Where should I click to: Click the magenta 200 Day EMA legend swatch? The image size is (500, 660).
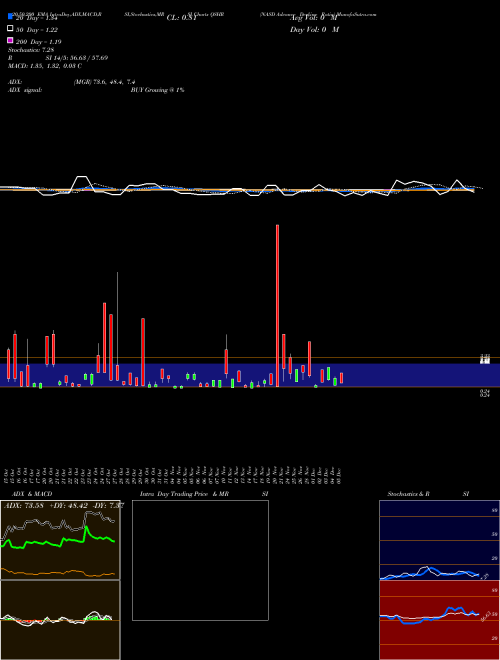click(x=10, y=40)
